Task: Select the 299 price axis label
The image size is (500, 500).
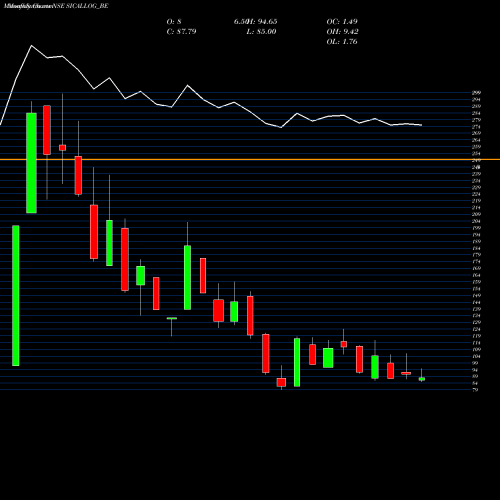Action: tap(476, 93)
